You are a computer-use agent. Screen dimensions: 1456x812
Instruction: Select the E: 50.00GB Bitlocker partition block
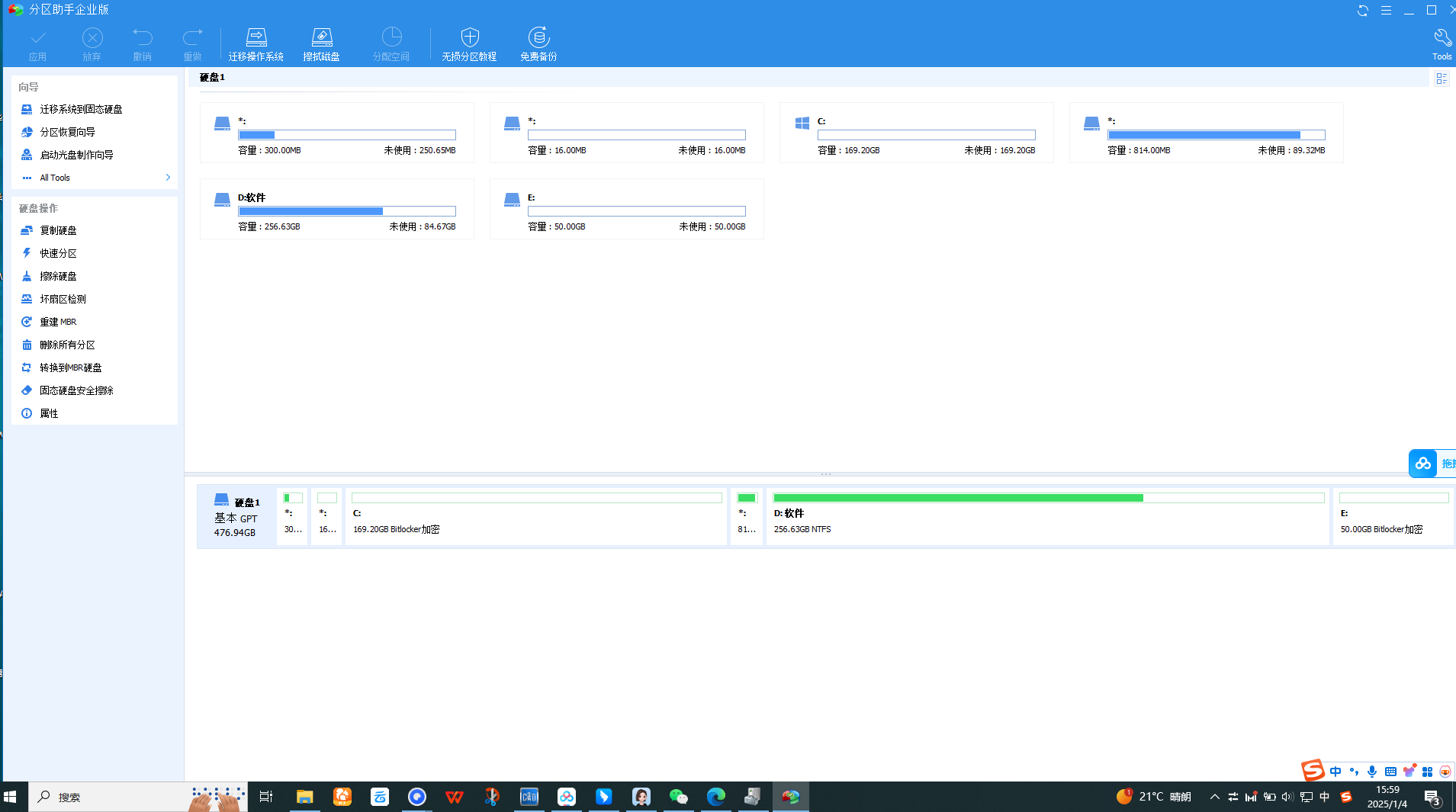(x=1393, y=516)
